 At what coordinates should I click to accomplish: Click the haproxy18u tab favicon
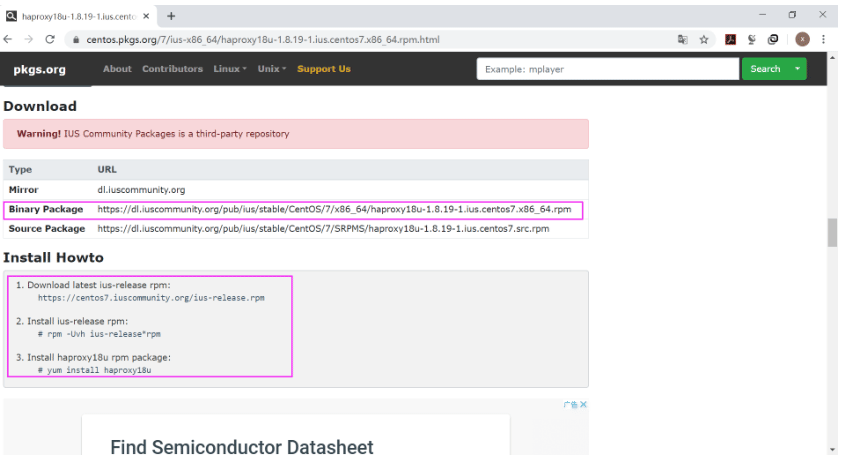pos(11,16)
